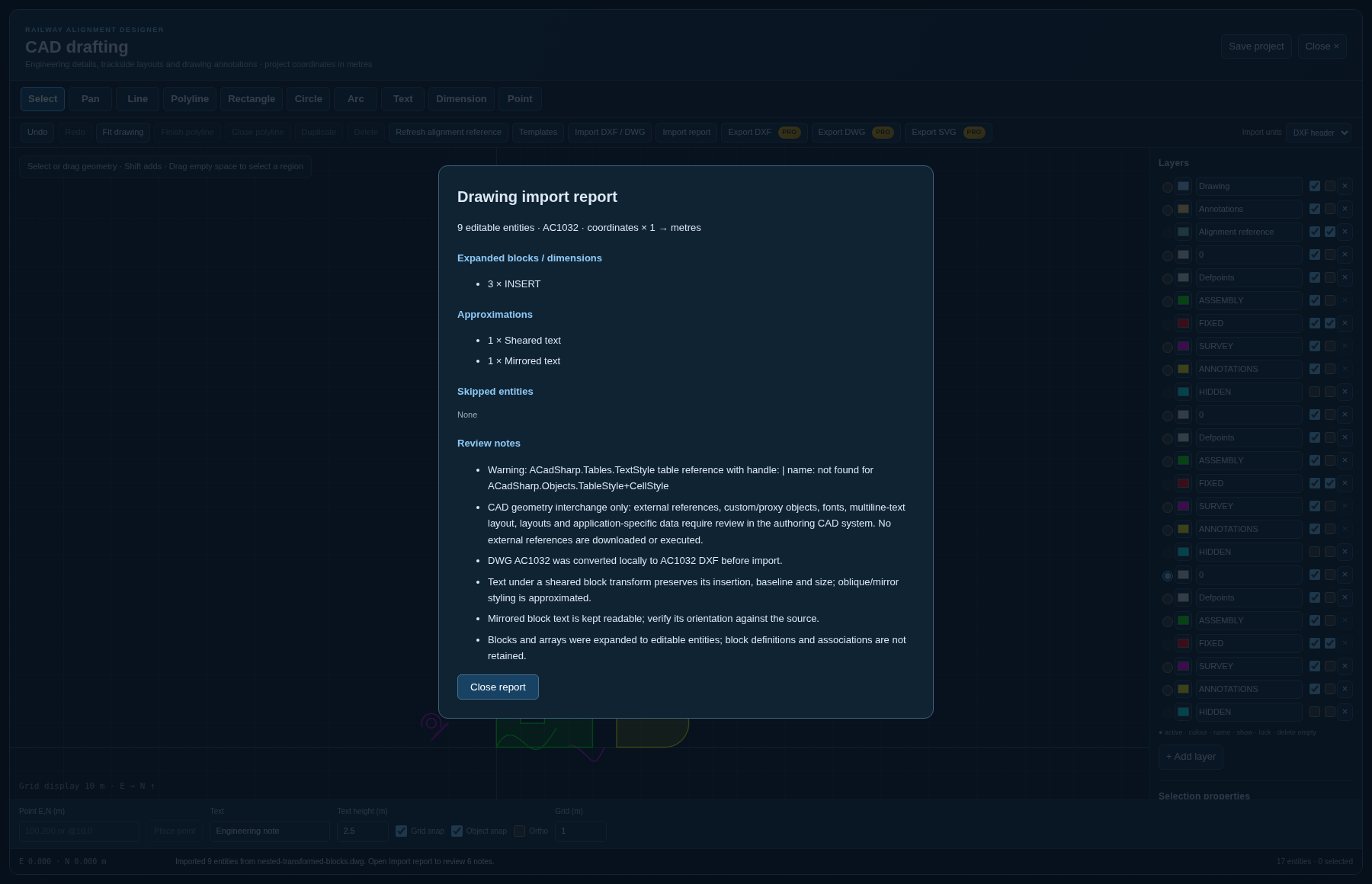Activate the Pan tool
The image size is (1372, 884).
(x=91, y=99)
